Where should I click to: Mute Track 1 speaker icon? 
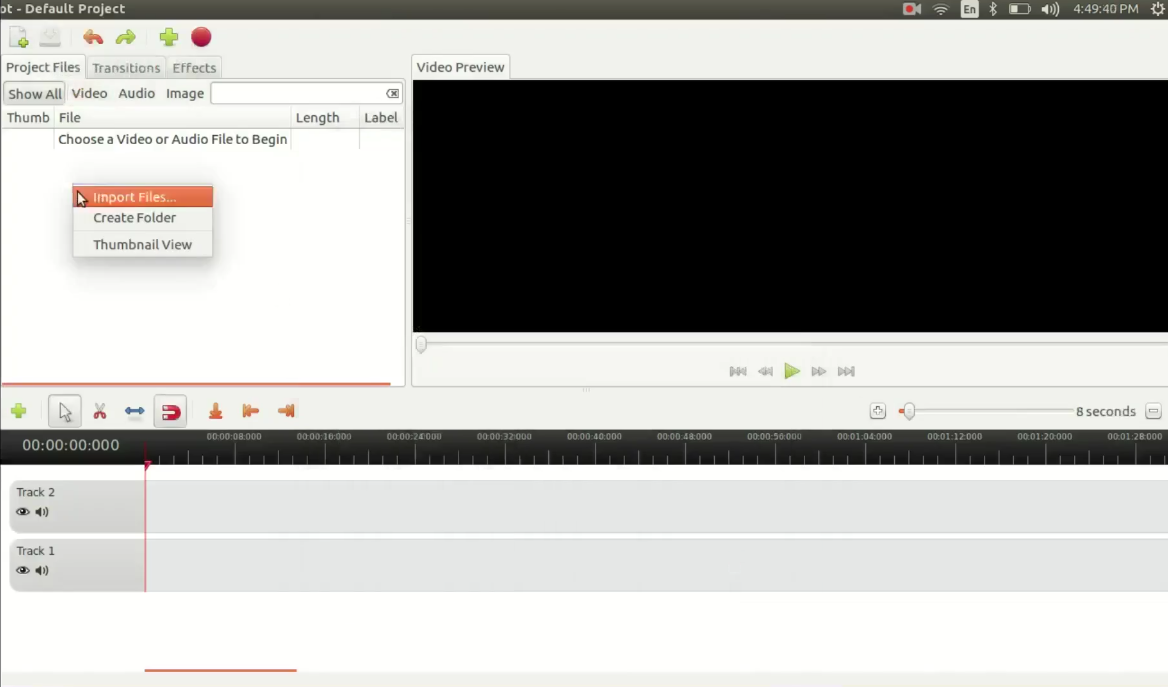pos(42,571)
